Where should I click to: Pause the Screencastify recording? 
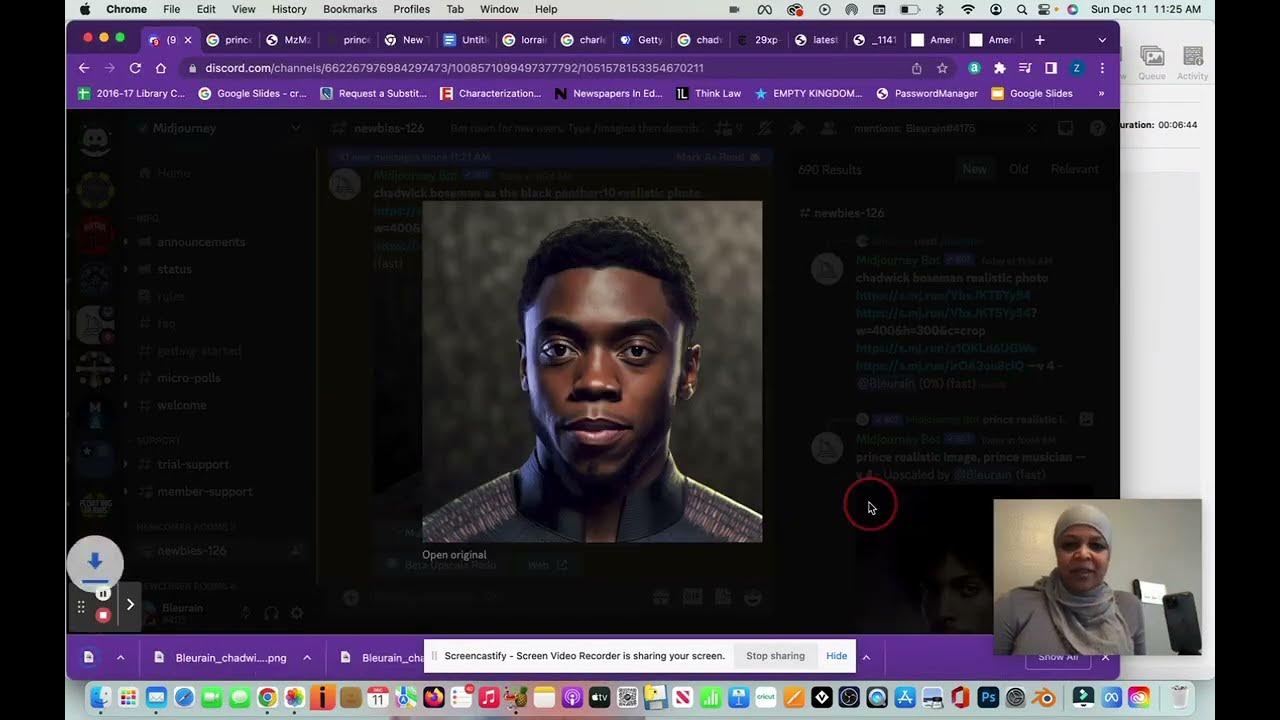(x=102, y=594)
